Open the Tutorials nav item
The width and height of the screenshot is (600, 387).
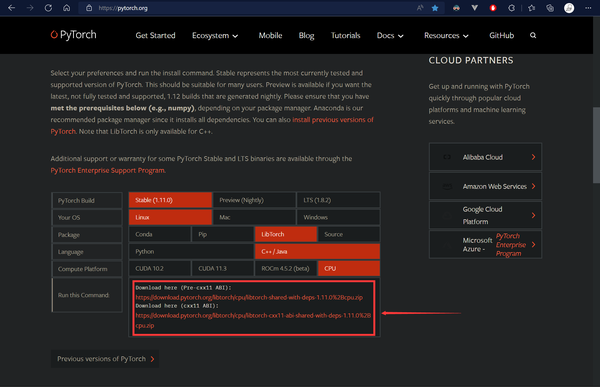[346, 36]
